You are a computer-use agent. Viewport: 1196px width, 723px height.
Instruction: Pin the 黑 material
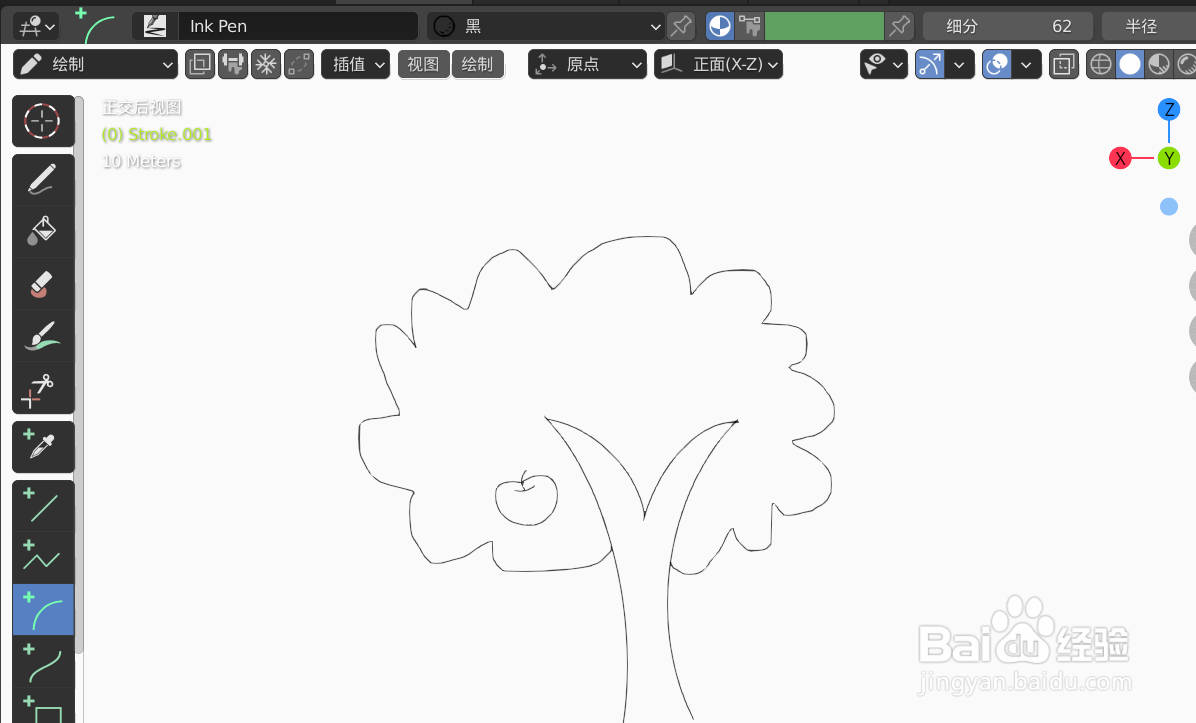tap(681, 26)
